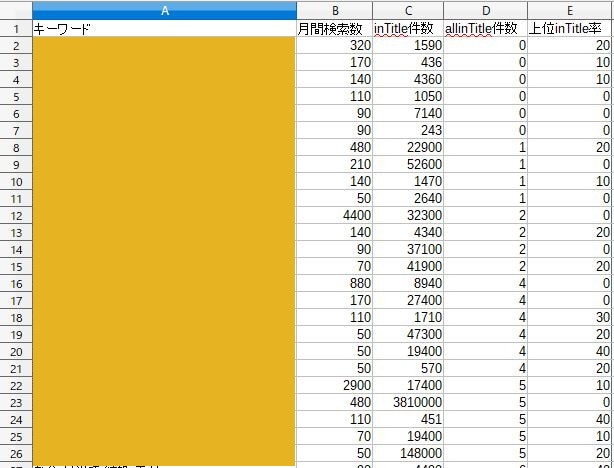Select the value 30 in row 18
Screen dimensions: 614x468
click(570, 317)
